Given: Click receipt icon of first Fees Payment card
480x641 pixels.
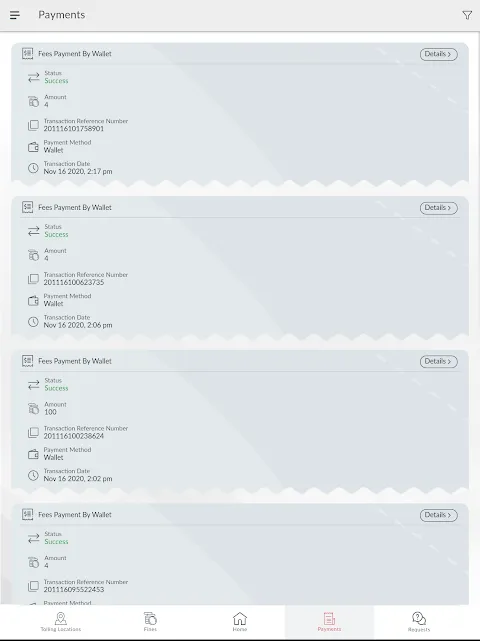Looking at the screenshot, I should (27, 54).
